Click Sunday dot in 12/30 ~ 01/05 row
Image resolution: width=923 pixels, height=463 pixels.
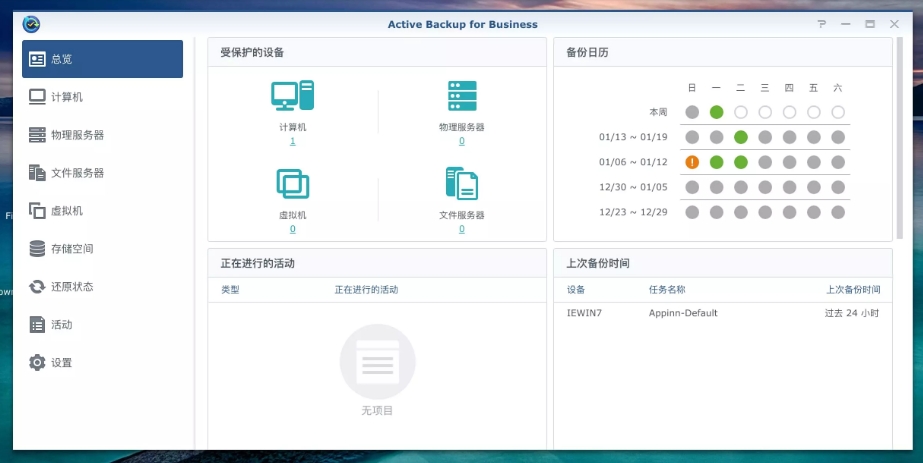[692, 187]
